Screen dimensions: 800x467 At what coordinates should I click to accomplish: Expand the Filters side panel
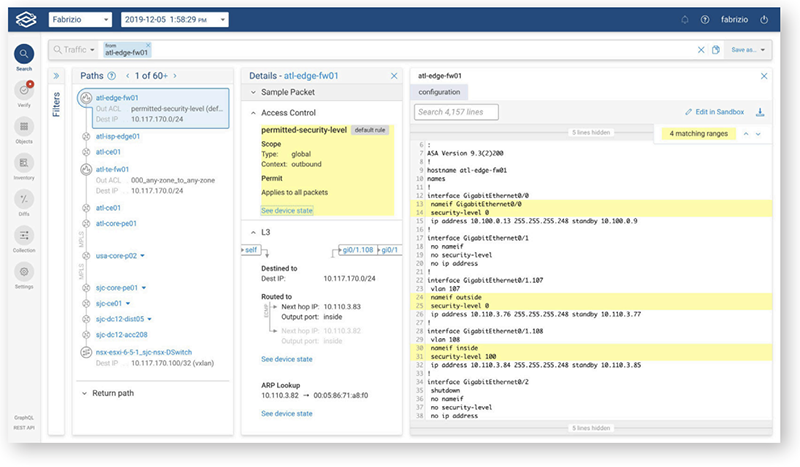coord(56,75)
